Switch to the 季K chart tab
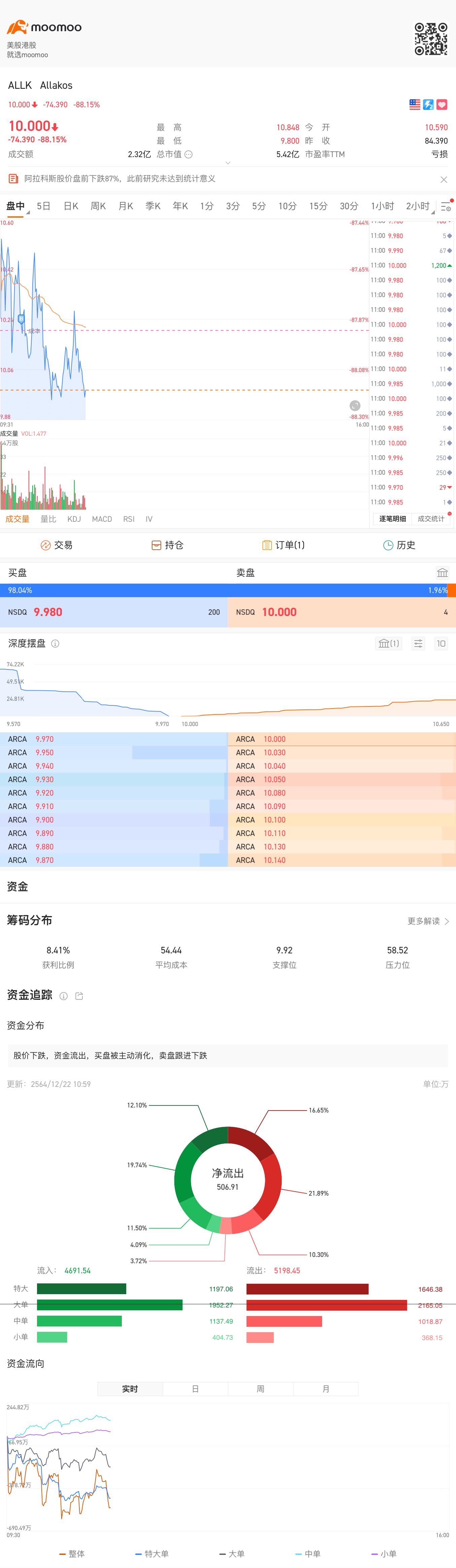This screenshot has height=1568, width=456. [153, 206]
